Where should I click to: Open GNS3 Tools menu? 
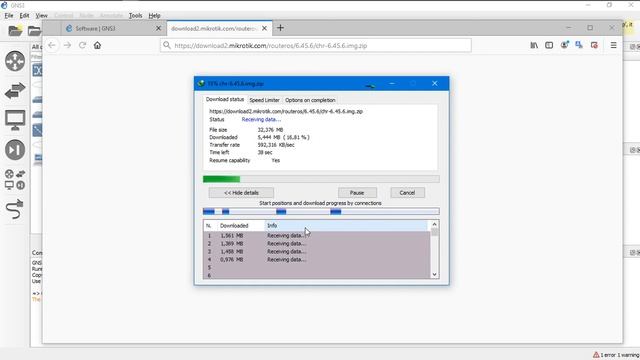coord(136,16)
